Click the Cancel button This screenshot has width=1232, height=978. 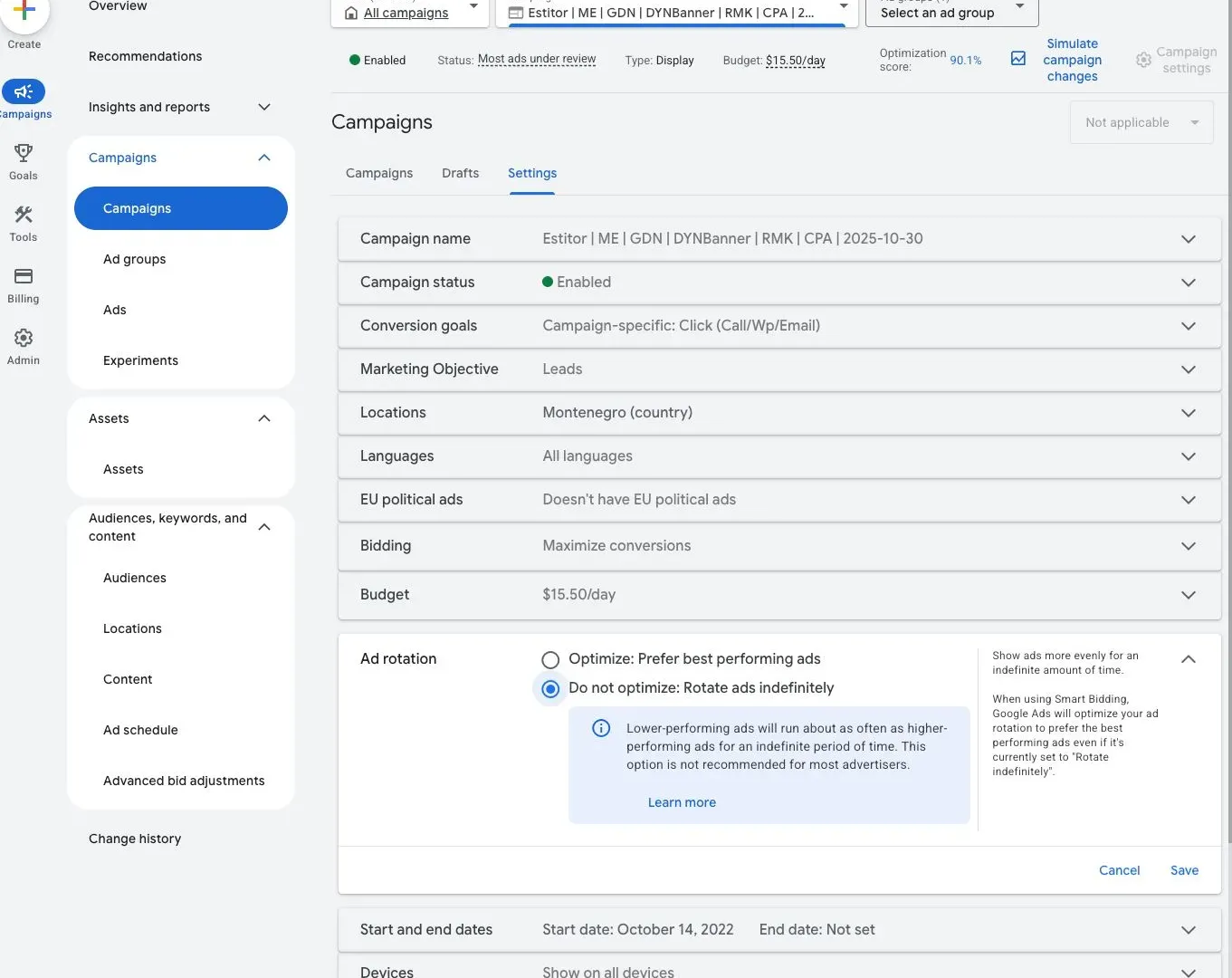pyautogui.click(x=1119, y=870)
